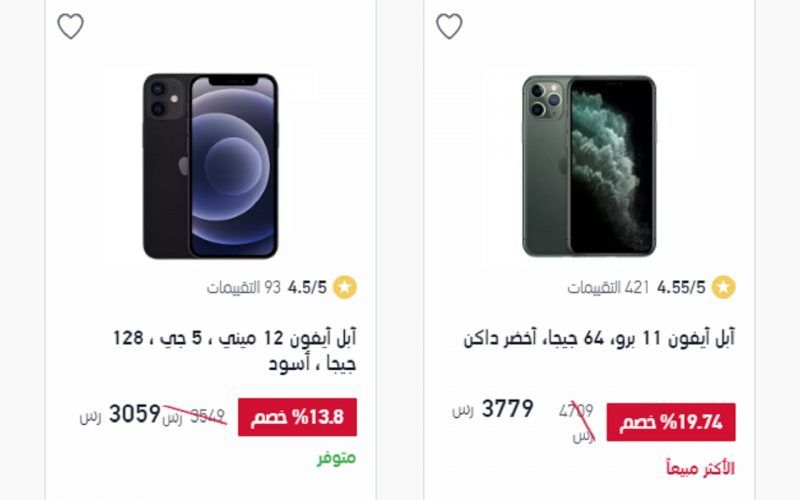View 421 reviews for iPhone 11 Pro
The image size is (800, 500).
click(x=608, y=288)
